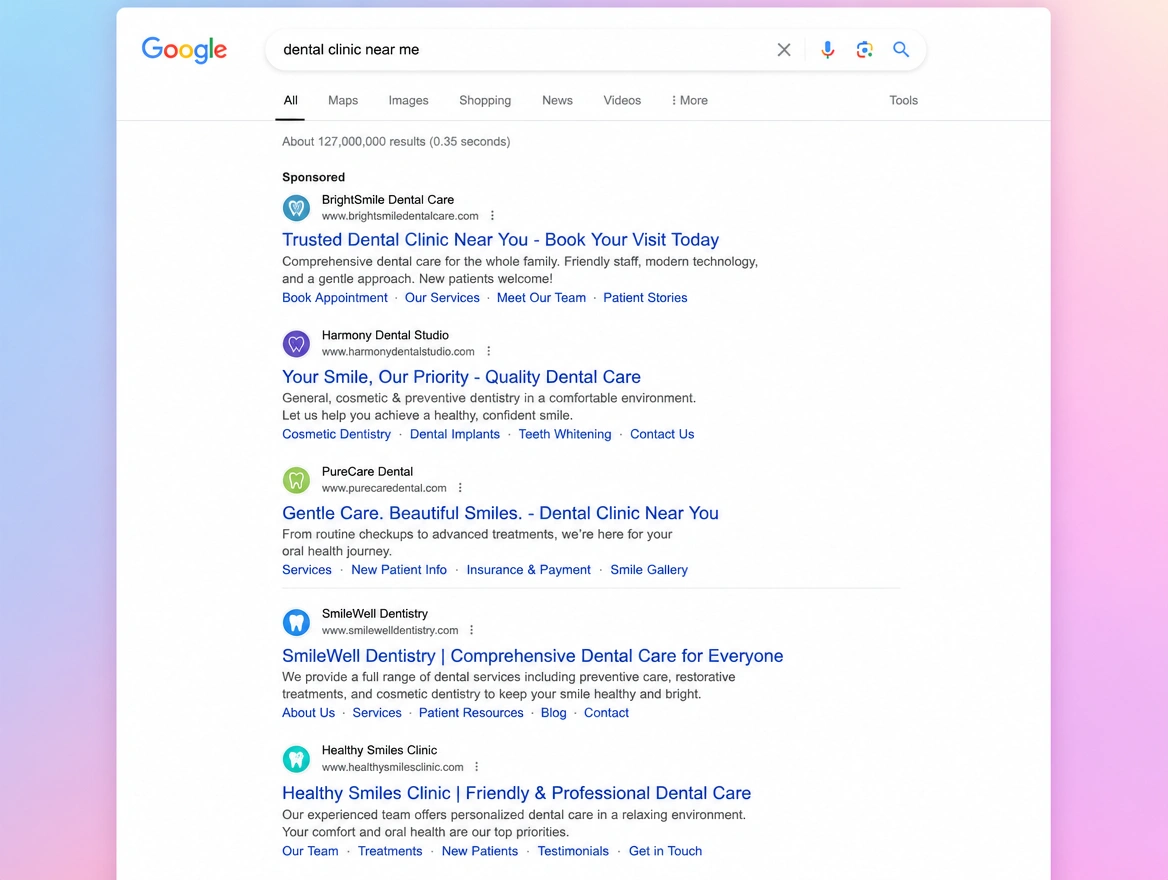The height and width of the screenshot is (880, 1168).
Task: Clear the search query with X icon
Action: click(784, 50)
